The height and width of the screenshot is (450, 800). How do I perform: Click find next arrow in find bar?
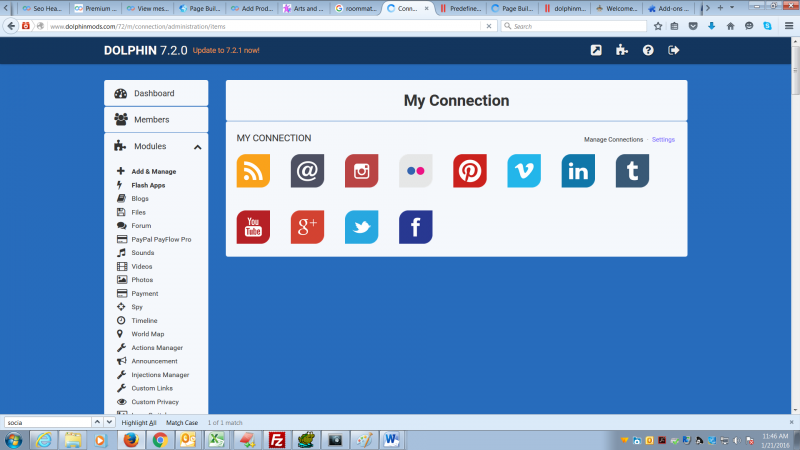(109, 422)
